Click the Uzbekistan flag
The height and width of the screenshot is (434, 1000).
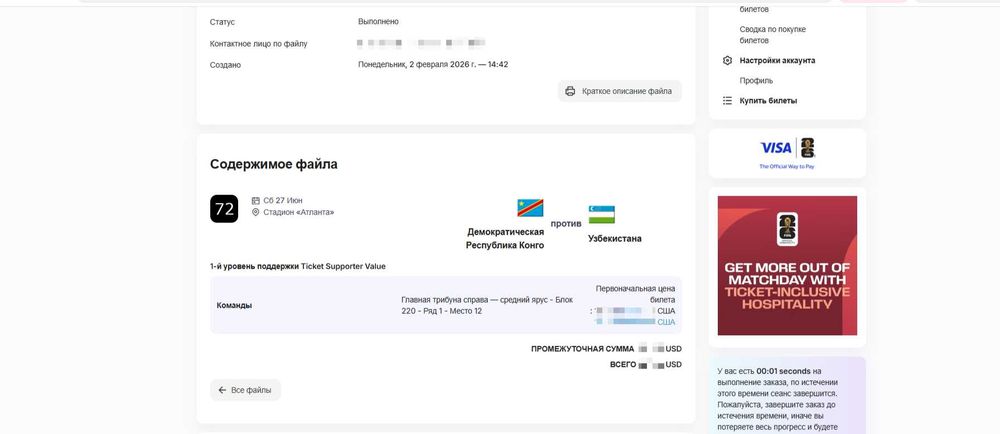[x=601, y=214]
